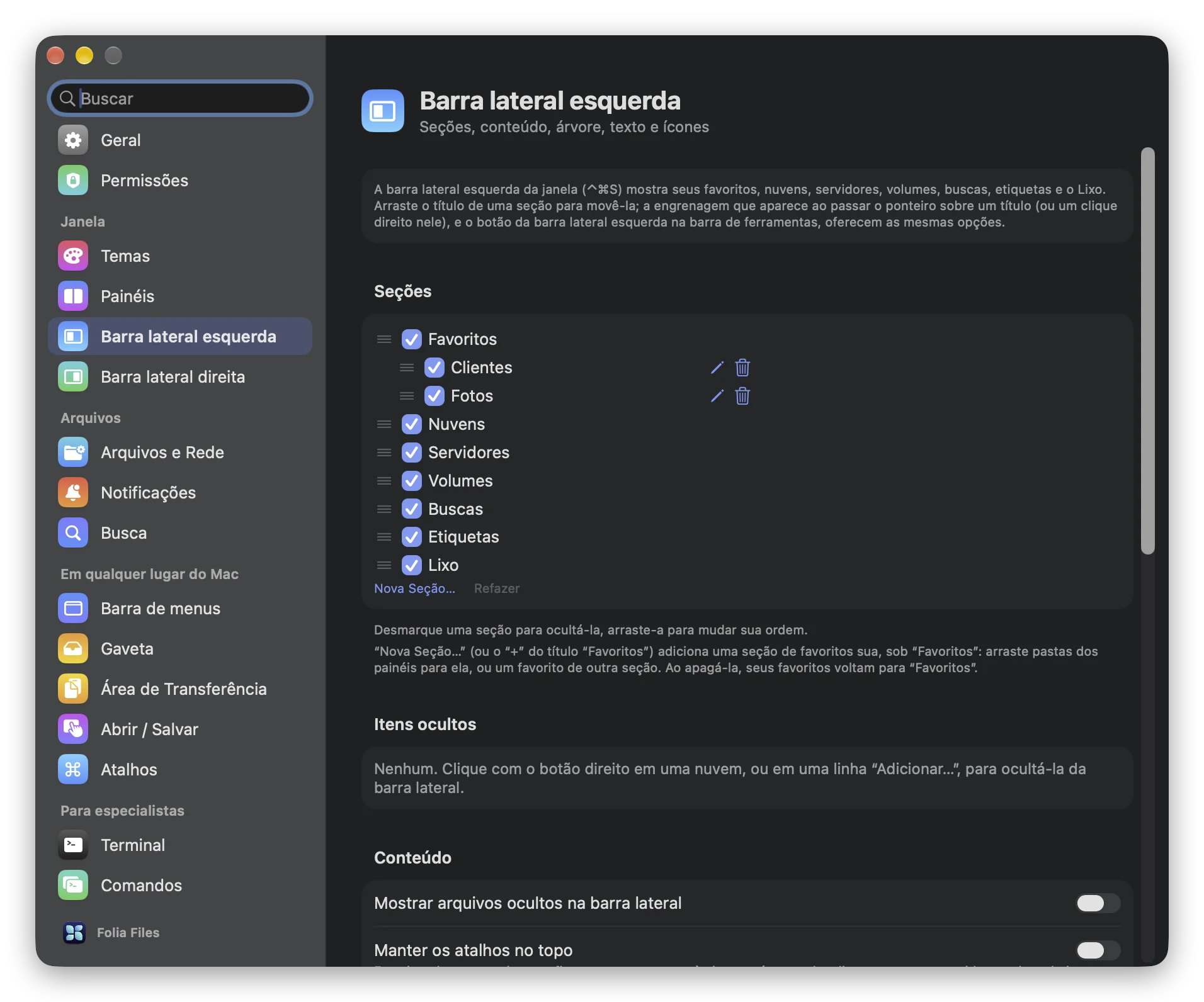Open the Arquivos e Rede icon
The height and width of the screenshot is (1002, 1204).
click(73, 452)
